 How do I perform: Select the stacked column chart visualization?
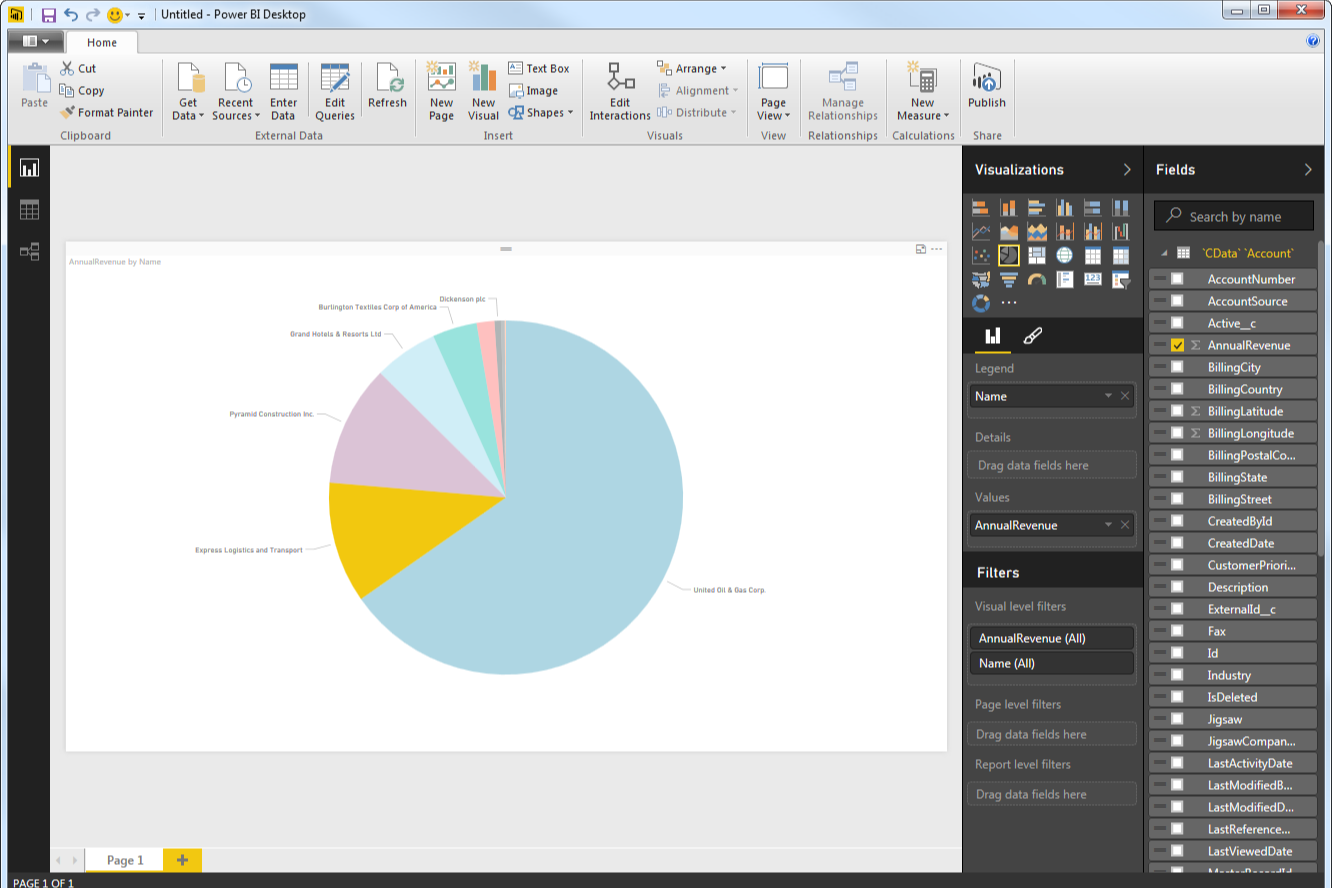pyautogui.click(x=1009, y=208)
